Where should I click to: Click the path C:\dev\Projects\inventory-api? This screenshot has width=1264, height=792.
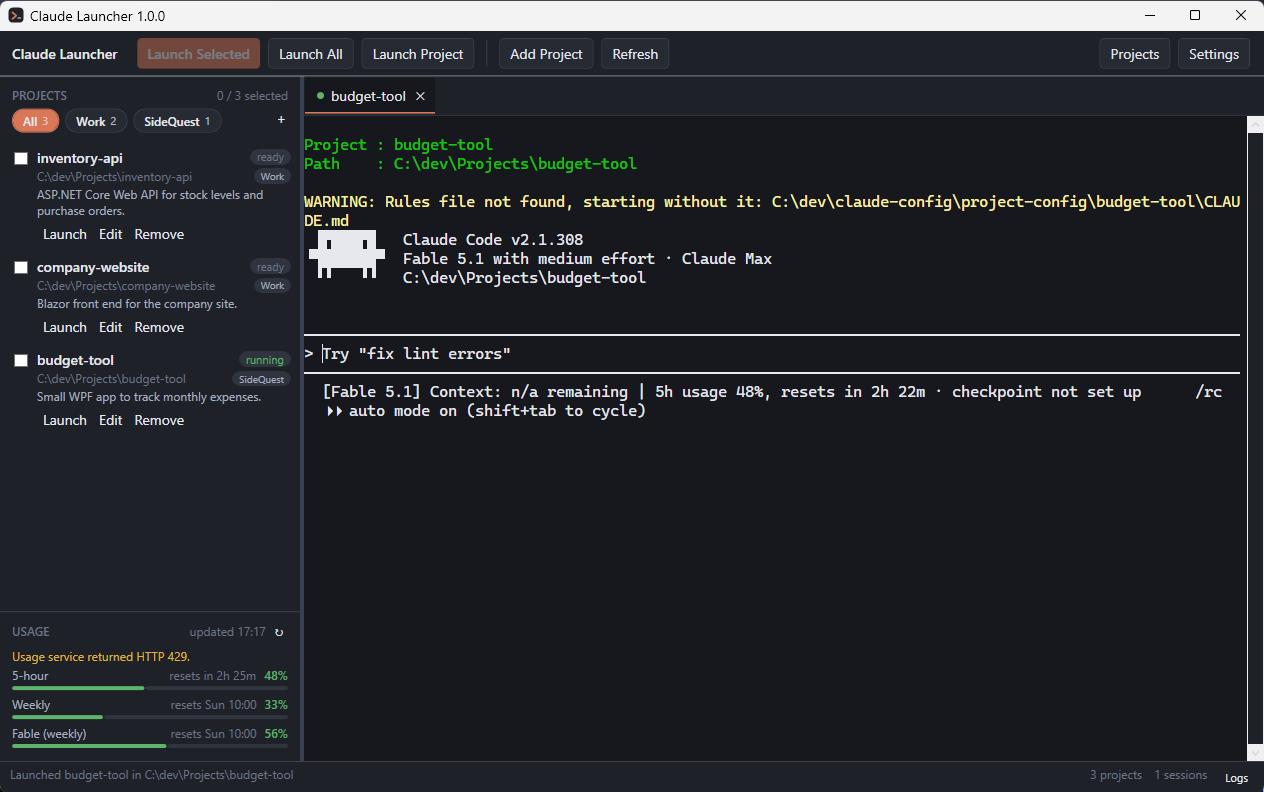pos(114,177)
